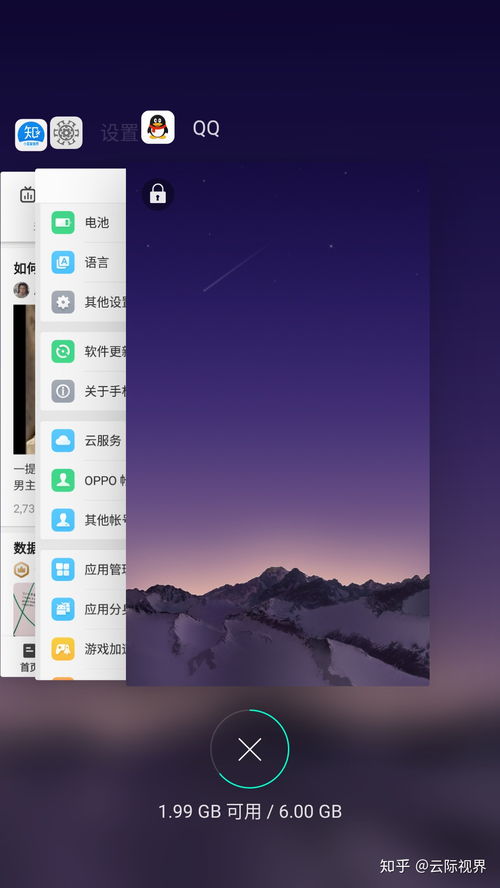Tap the 应用管理 app management icon
The height and width of the screenshot is (888, 500).
[63, 569]
